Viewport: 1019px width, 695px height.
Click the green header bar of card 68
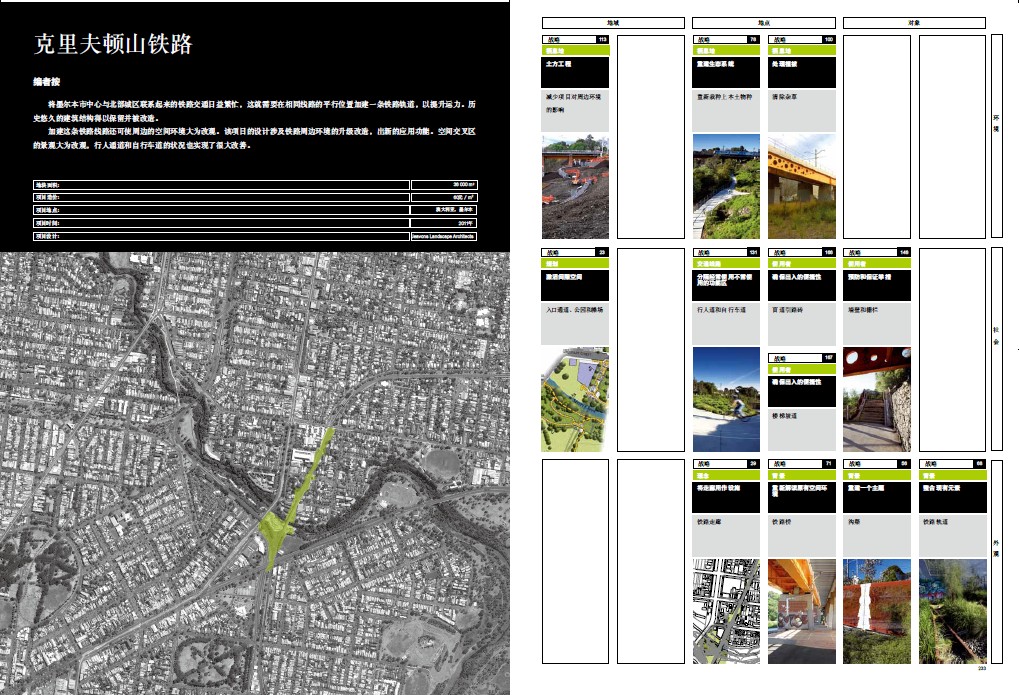coord(952,476)
